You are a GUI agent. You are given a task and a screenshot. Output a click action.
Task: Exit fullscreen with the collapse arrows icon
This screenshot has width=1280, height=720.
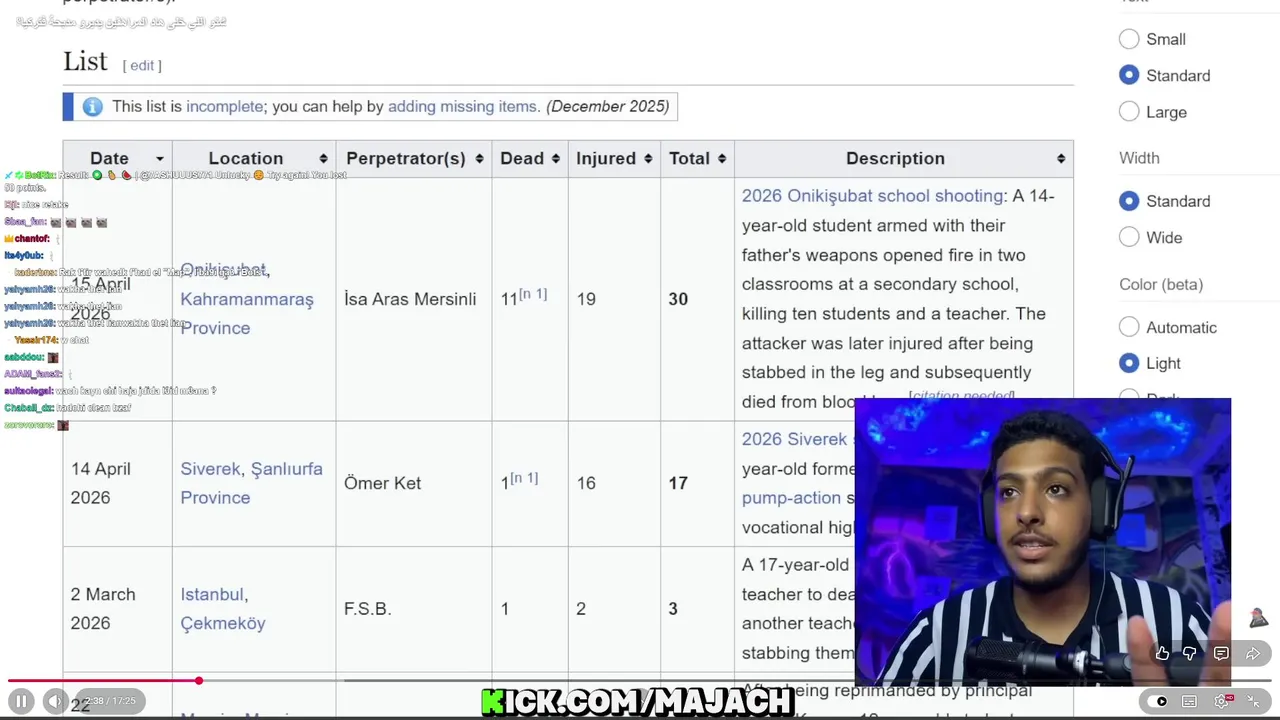pos(1254,701)
